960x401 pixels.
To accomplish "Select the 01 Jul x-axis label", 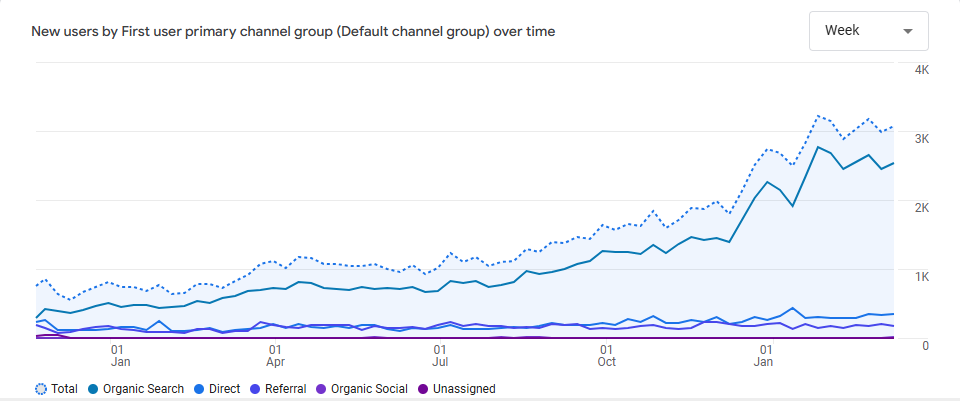I will (439, 357).
